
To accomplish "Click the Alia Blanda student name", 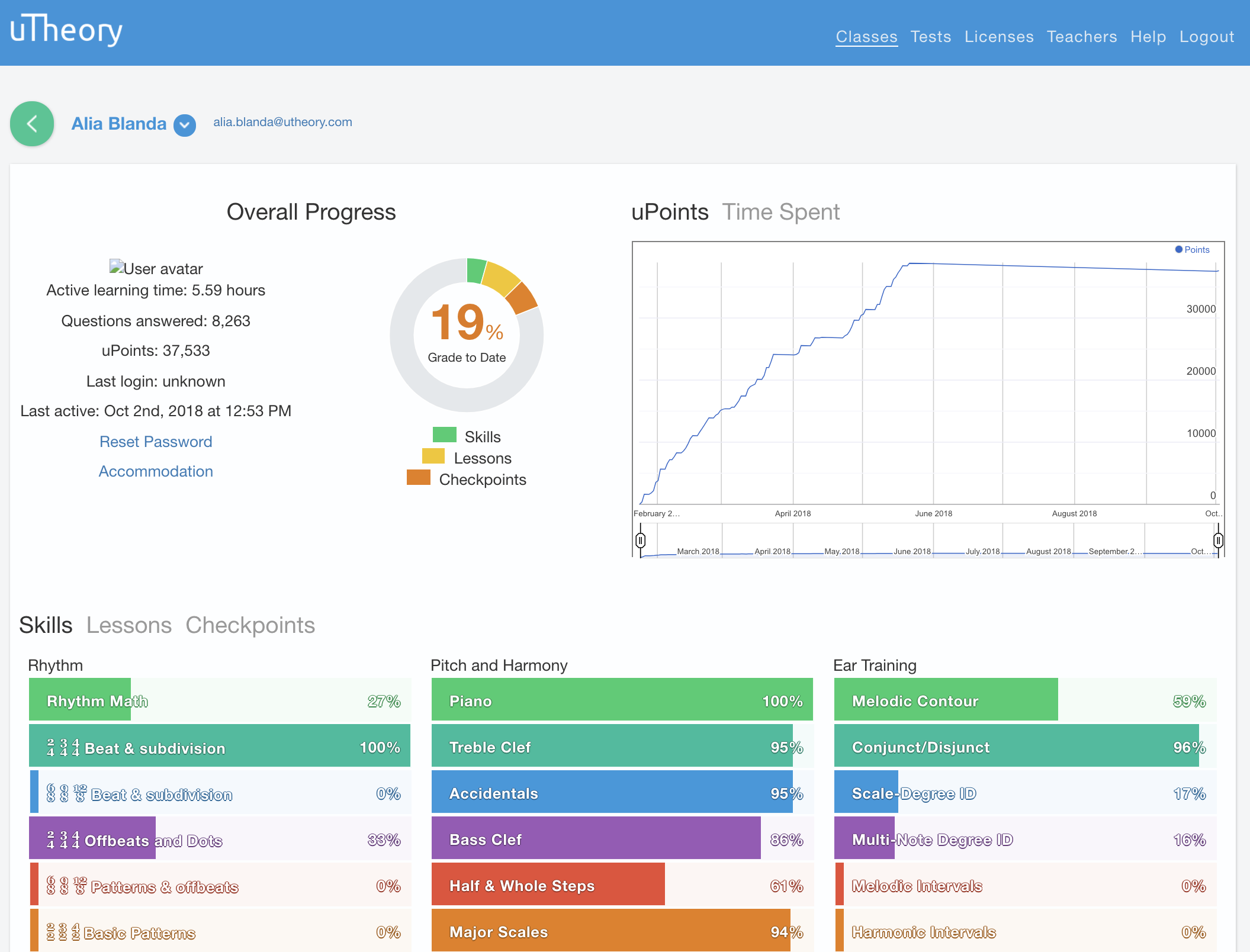I will 119,124.
